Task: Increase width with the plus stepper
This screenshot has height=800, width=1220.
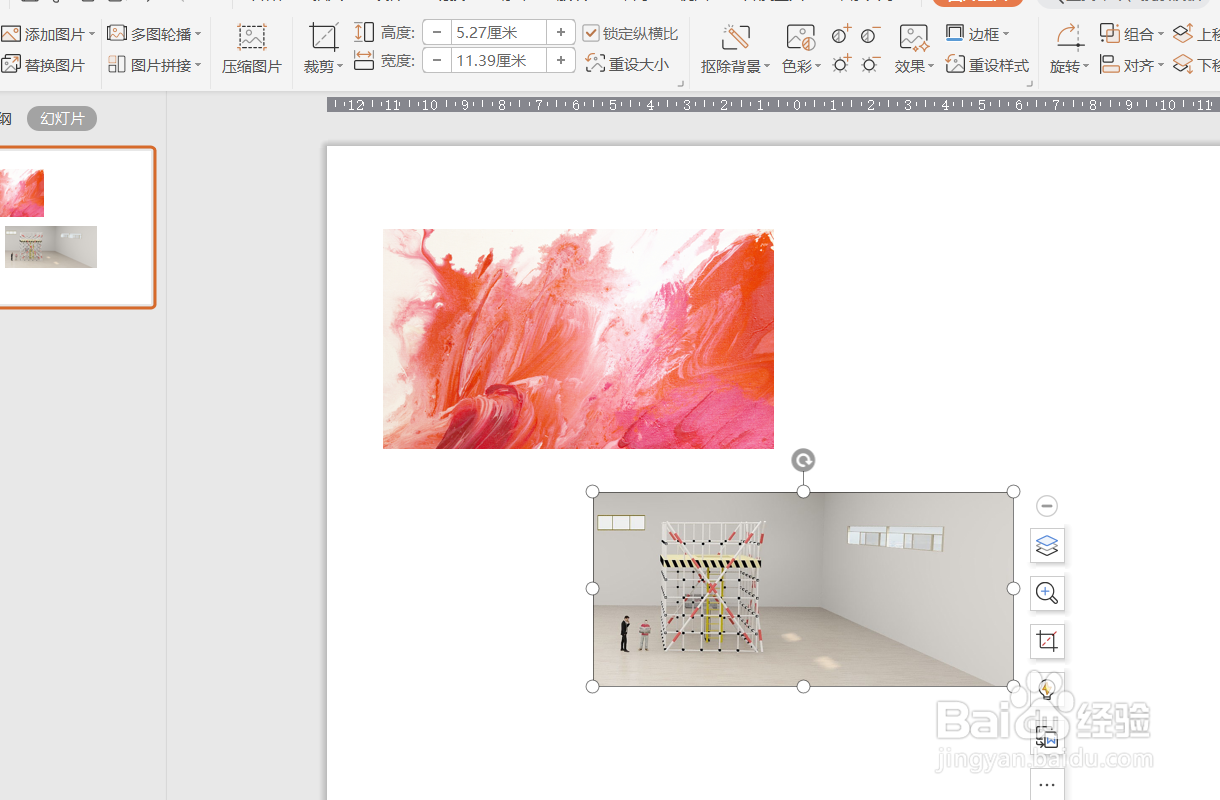Action: pyautogui.click(x=561, y=61)
